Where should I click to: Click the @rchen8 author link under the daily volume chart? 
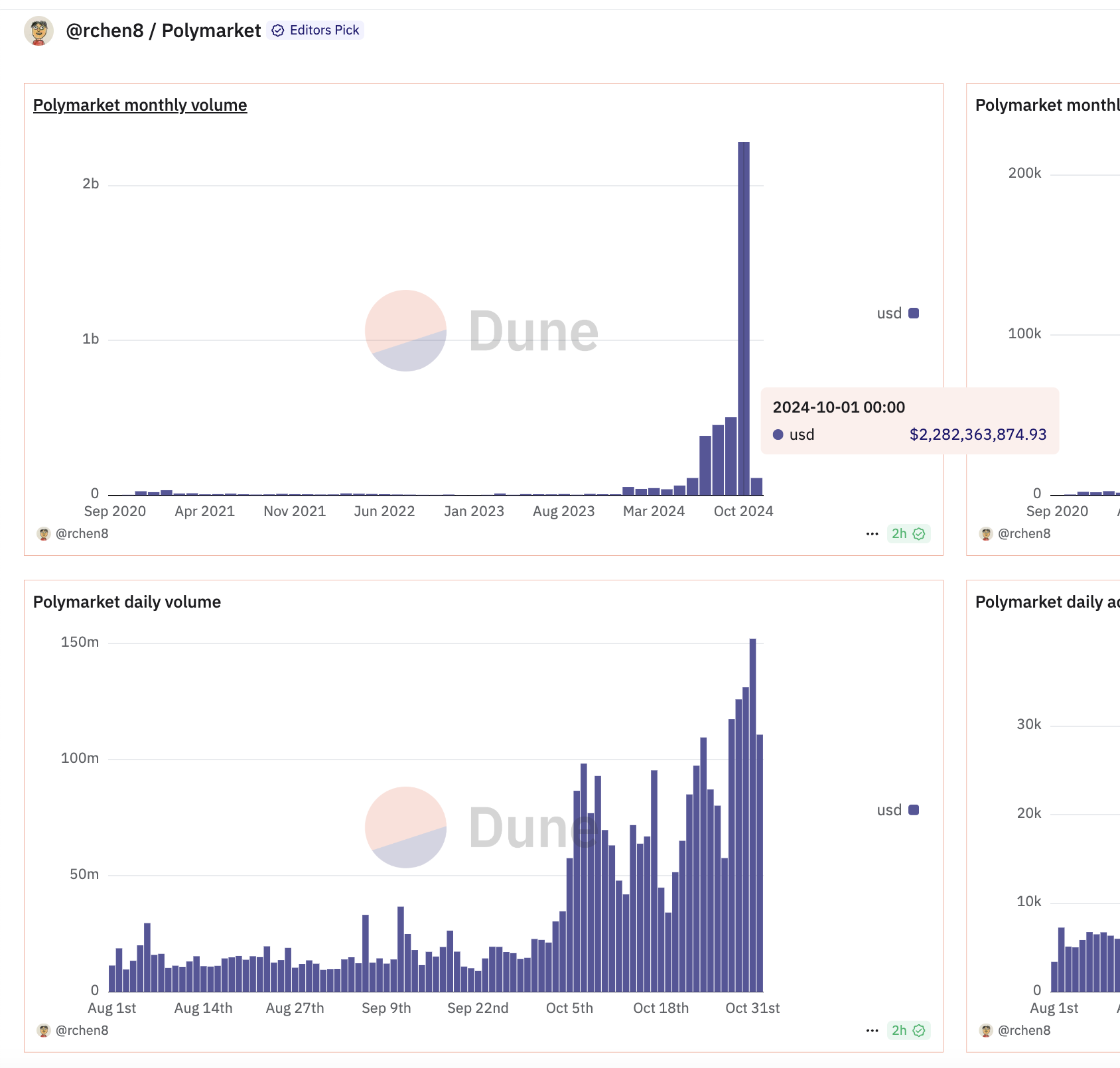(82, 1030)
